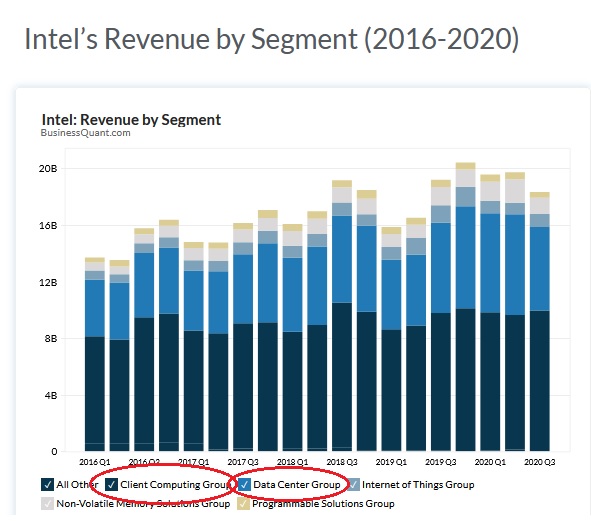Click the 'All Other' legend label
Image resolution: width=591 pixels, height=521 pixels.
click(x=77, y=485)
